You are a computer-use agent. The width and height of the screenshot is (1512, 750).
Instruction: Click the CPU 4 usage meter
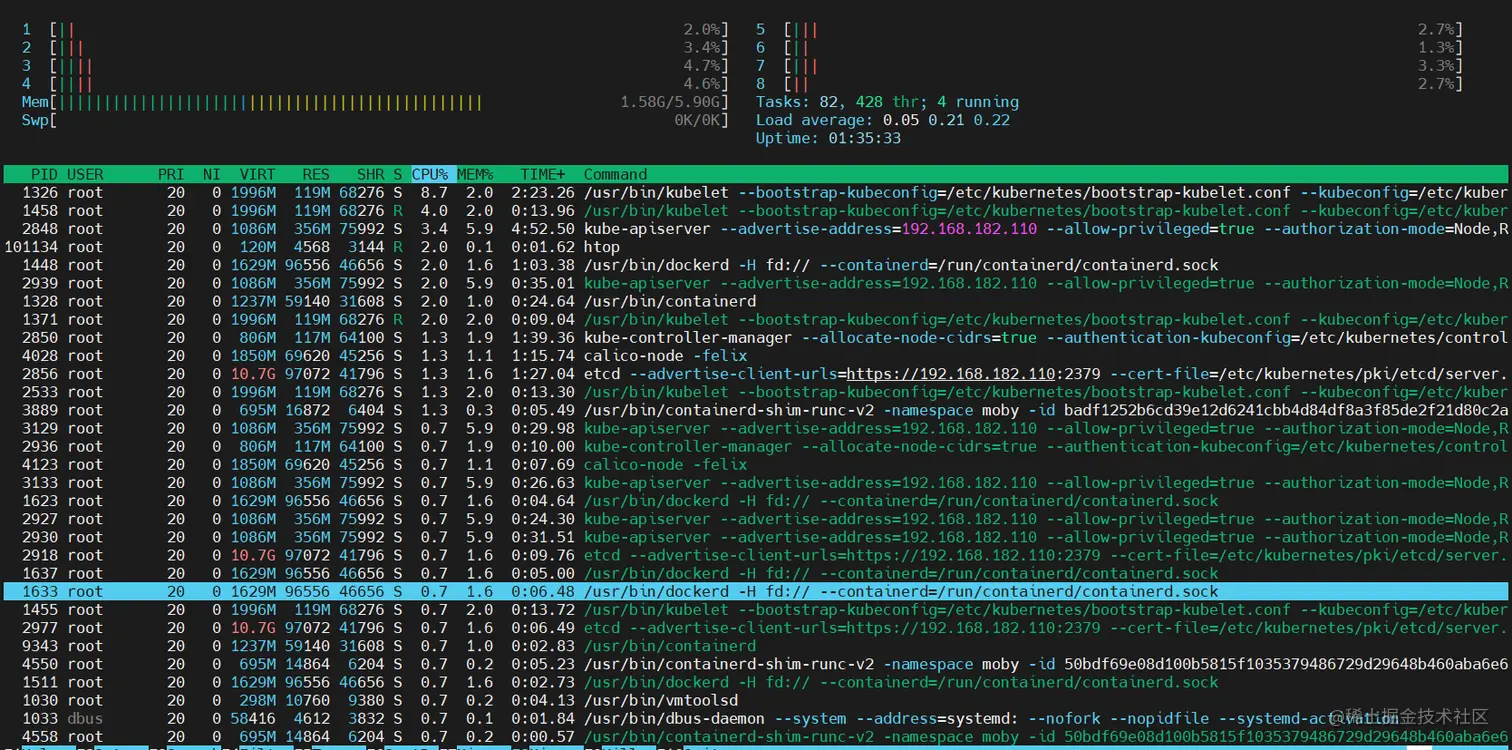tap(375, 84)
